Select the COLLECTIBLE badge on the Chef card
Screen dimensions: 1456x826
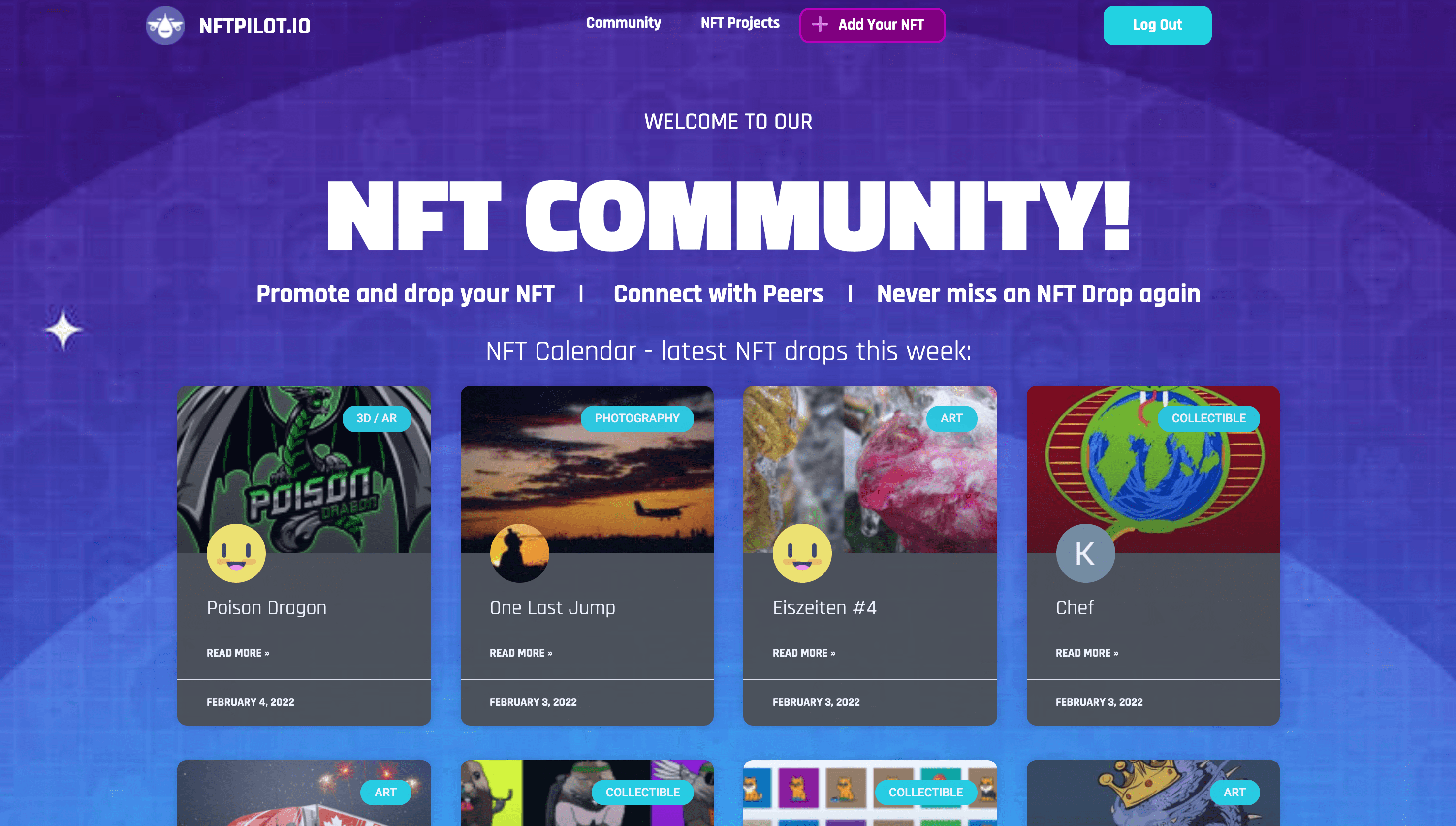[1209, 419]
